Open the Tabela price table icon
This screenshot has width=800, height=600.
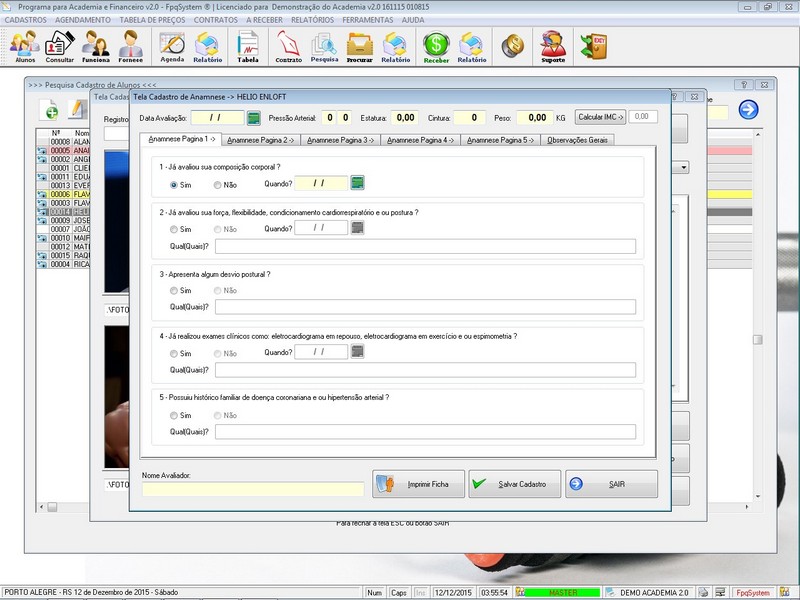248,46
